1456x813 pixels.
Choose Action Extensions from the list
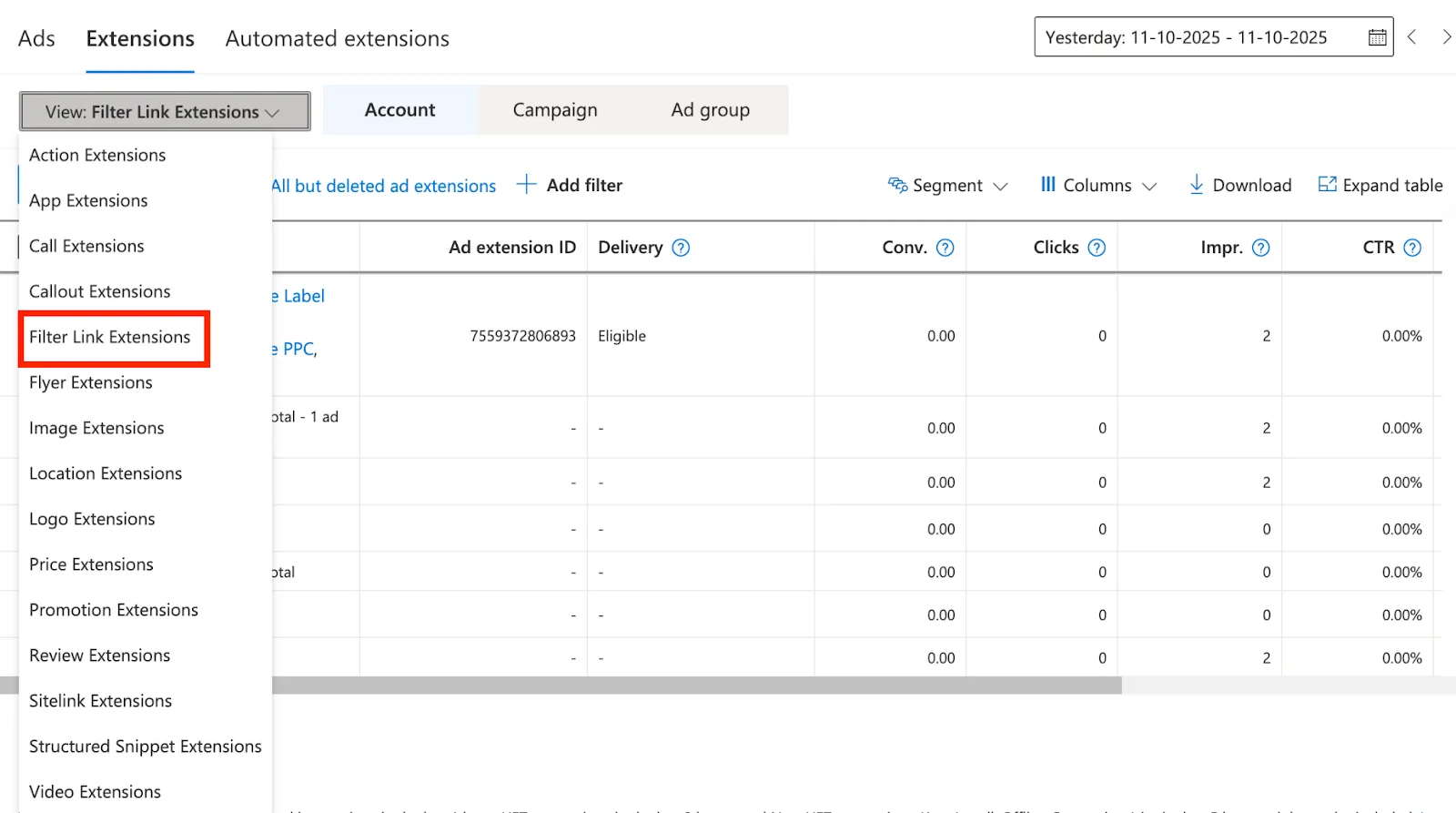[146, 155]
